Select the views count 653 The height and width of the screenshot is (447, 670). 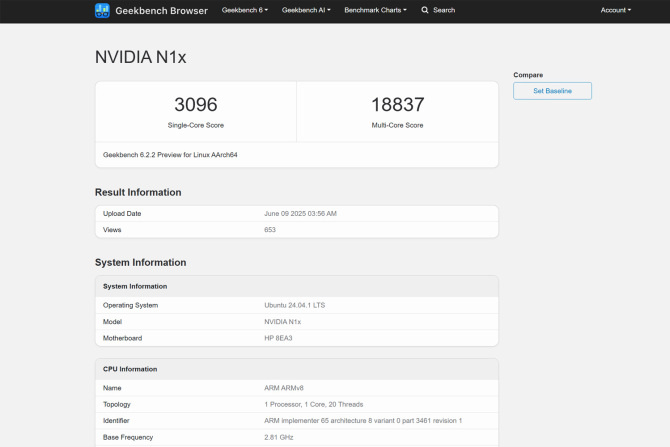[270, 229]
